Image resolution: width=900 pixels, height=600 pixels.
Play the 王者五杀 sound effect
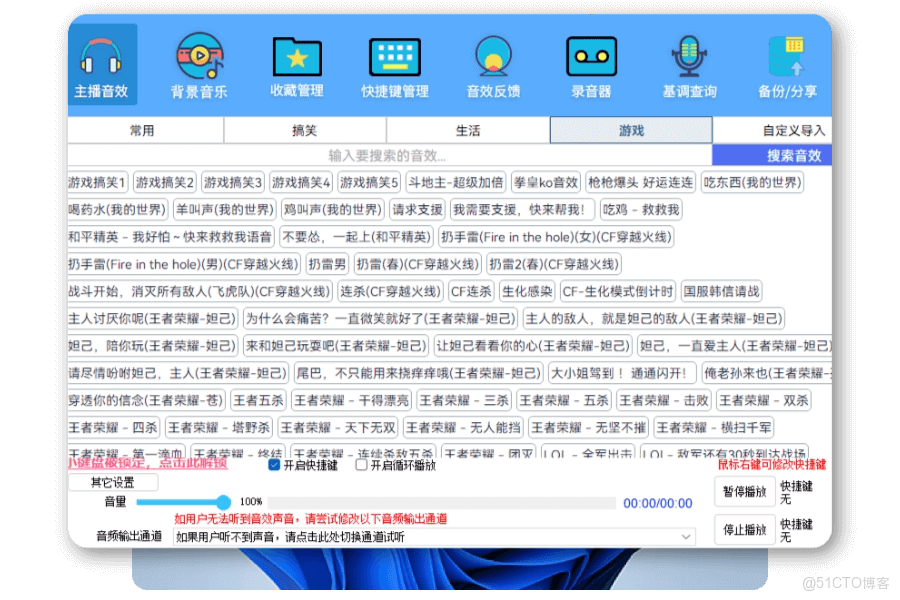click(x=258, y=400)
